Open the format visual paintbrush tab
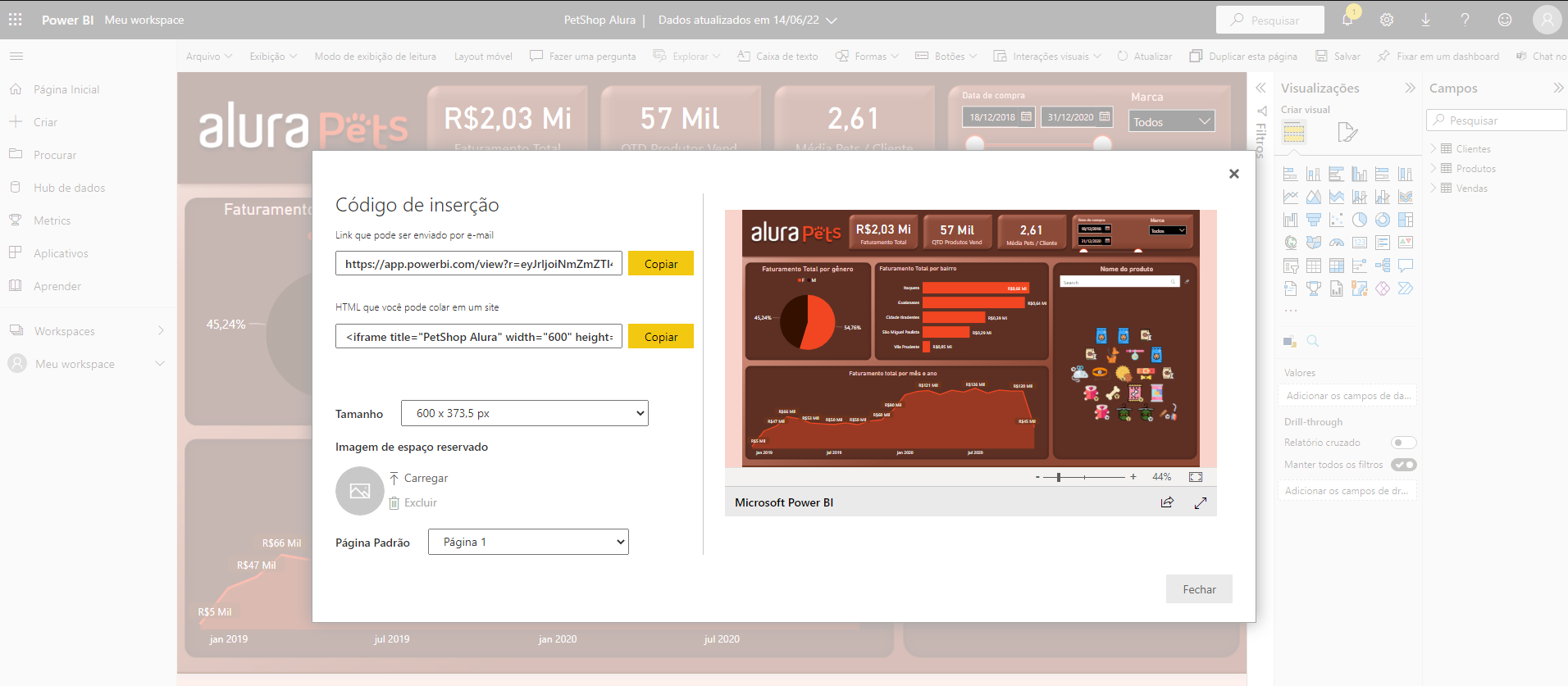 [x=1347, y=132]
